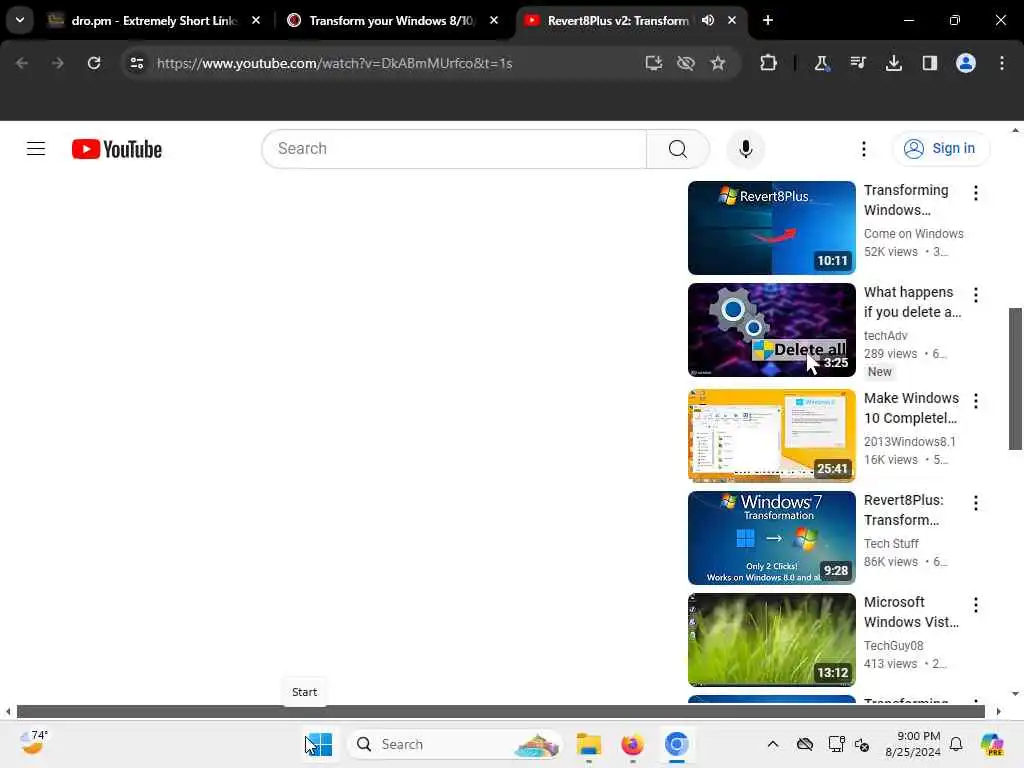The height and width of the screenshot is (768, 1024).
Task: Install app icon in address bar
Action: tap(653, 63)
